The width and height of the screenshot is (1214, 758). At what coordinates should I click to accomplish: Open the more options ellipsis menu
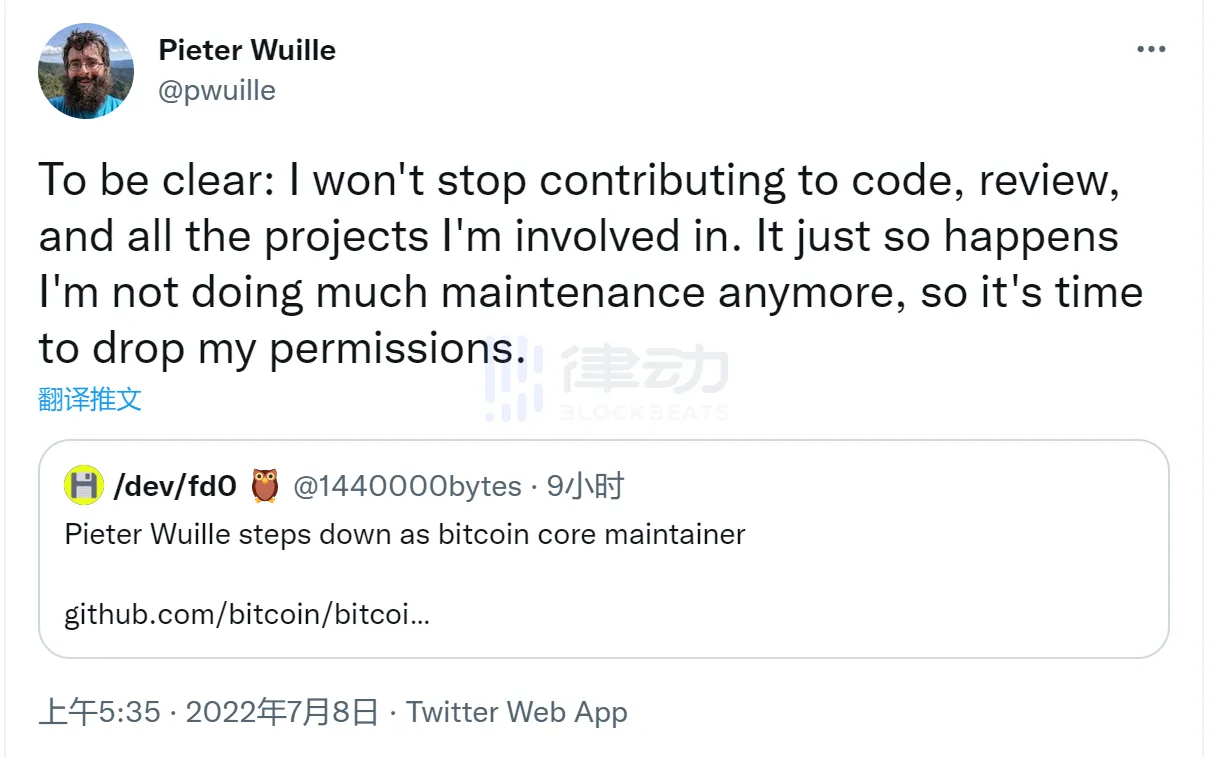pyautogui.click(x=1151, y=48)
